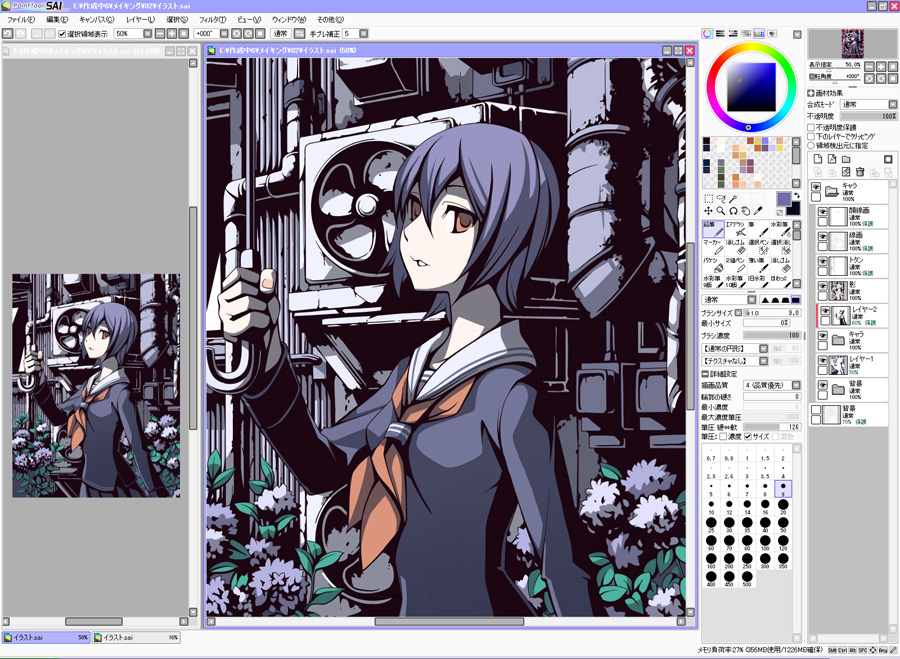This screenshot has height=659, width=900.
Task: Click the canvas horizontal scrollbar
Action: tap(449, 622)
